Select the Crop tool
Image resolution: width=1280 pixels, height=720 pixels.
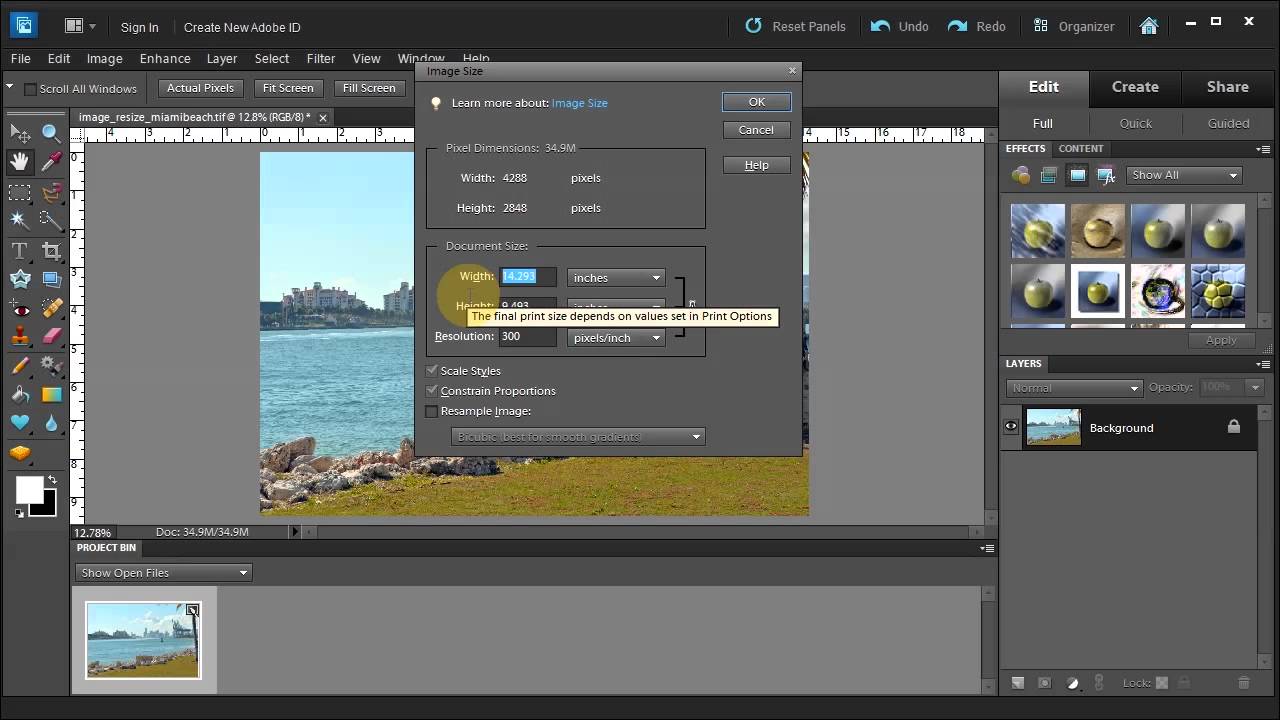tap(52, 250)
